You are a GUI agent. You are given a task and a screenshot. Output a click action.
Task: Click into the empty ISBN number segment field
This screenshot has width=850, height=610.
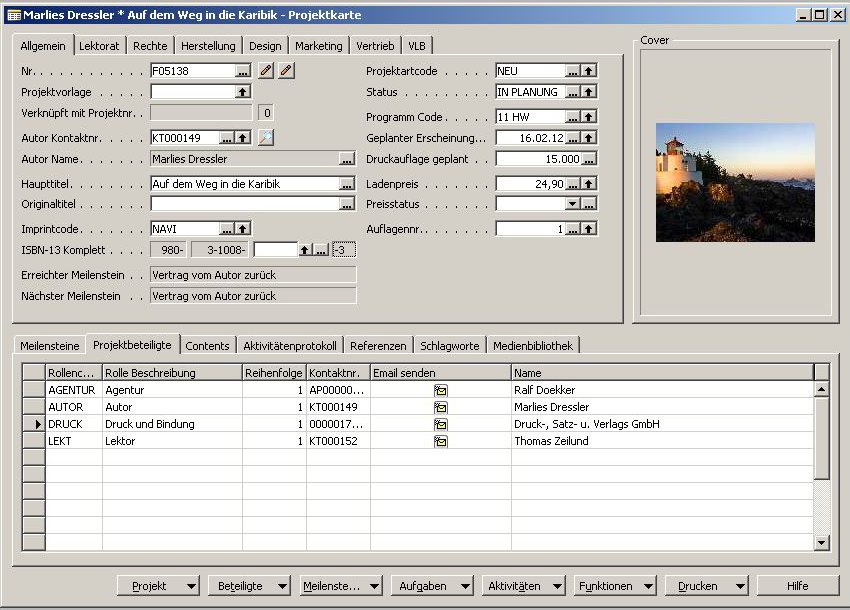point(275,250)
